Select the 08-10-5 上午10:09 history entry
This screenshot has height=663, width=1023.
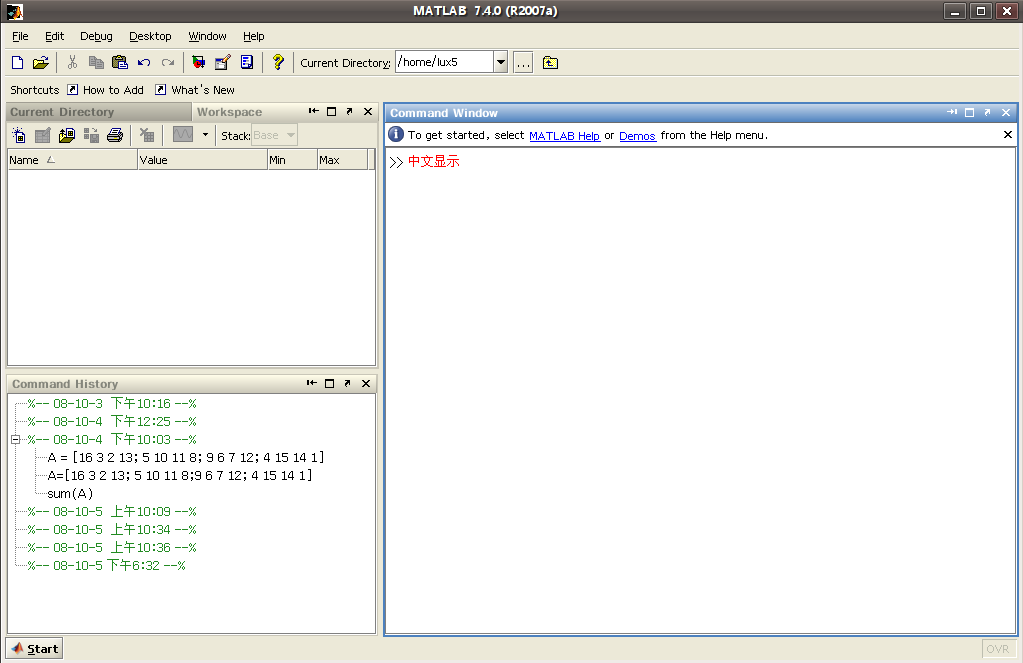click(112, 512)
